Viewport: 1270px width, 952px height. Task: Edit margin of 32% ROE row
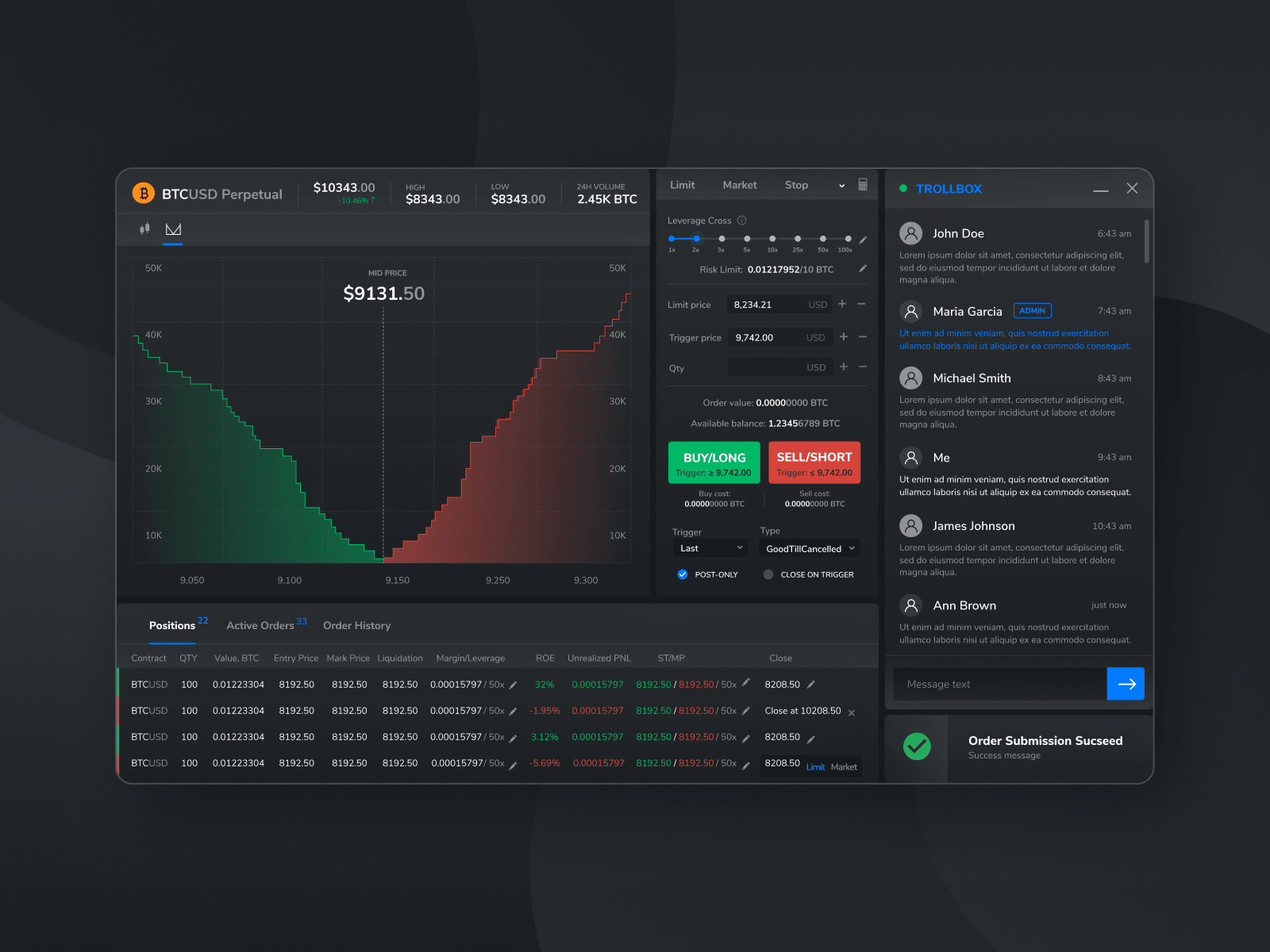click(514, 685)
